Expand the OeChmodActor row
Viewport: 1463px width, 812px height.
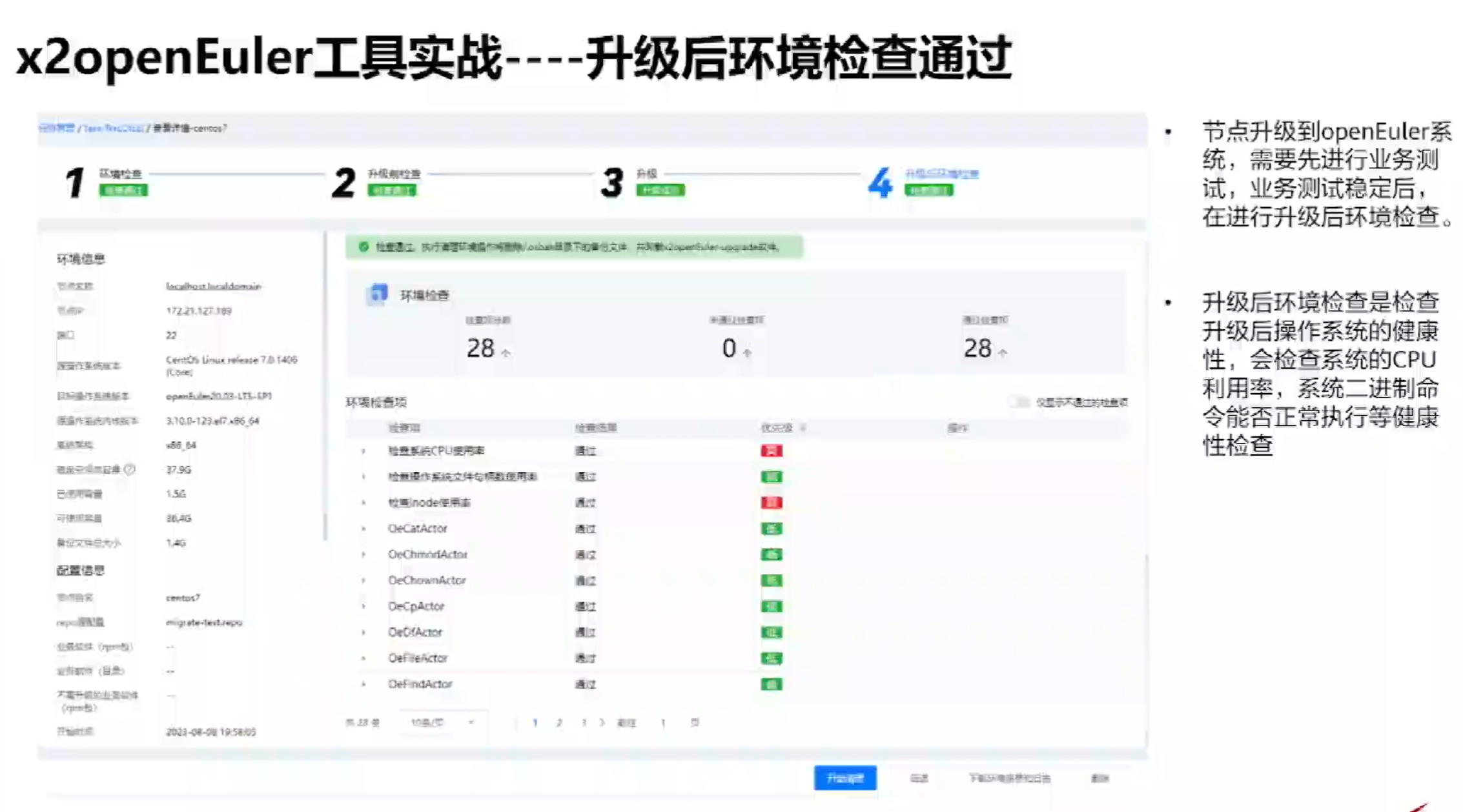click(363, 554)
